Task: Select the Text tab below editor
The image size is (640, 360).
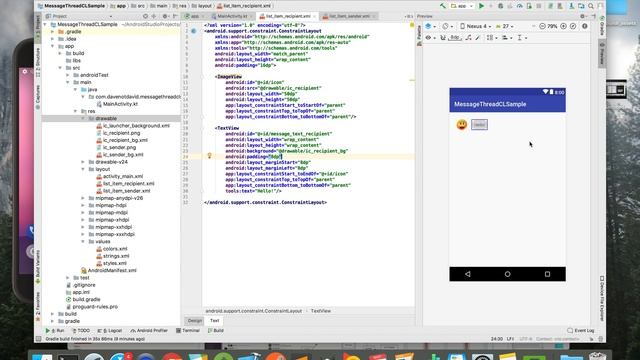Action: (214, 320)
